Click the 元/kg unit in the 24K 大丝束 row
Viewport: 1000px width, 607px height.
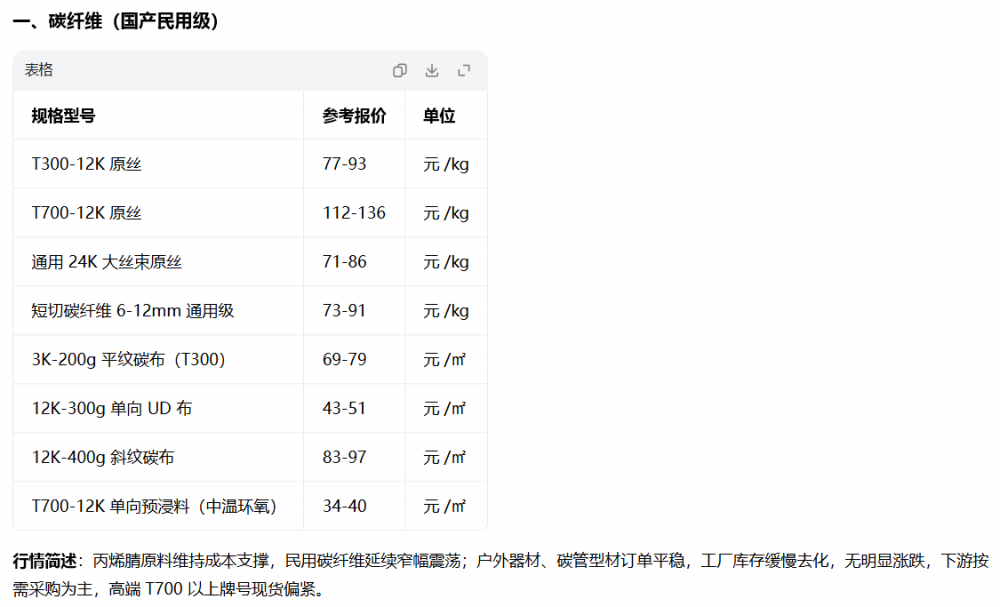[446, 262]
